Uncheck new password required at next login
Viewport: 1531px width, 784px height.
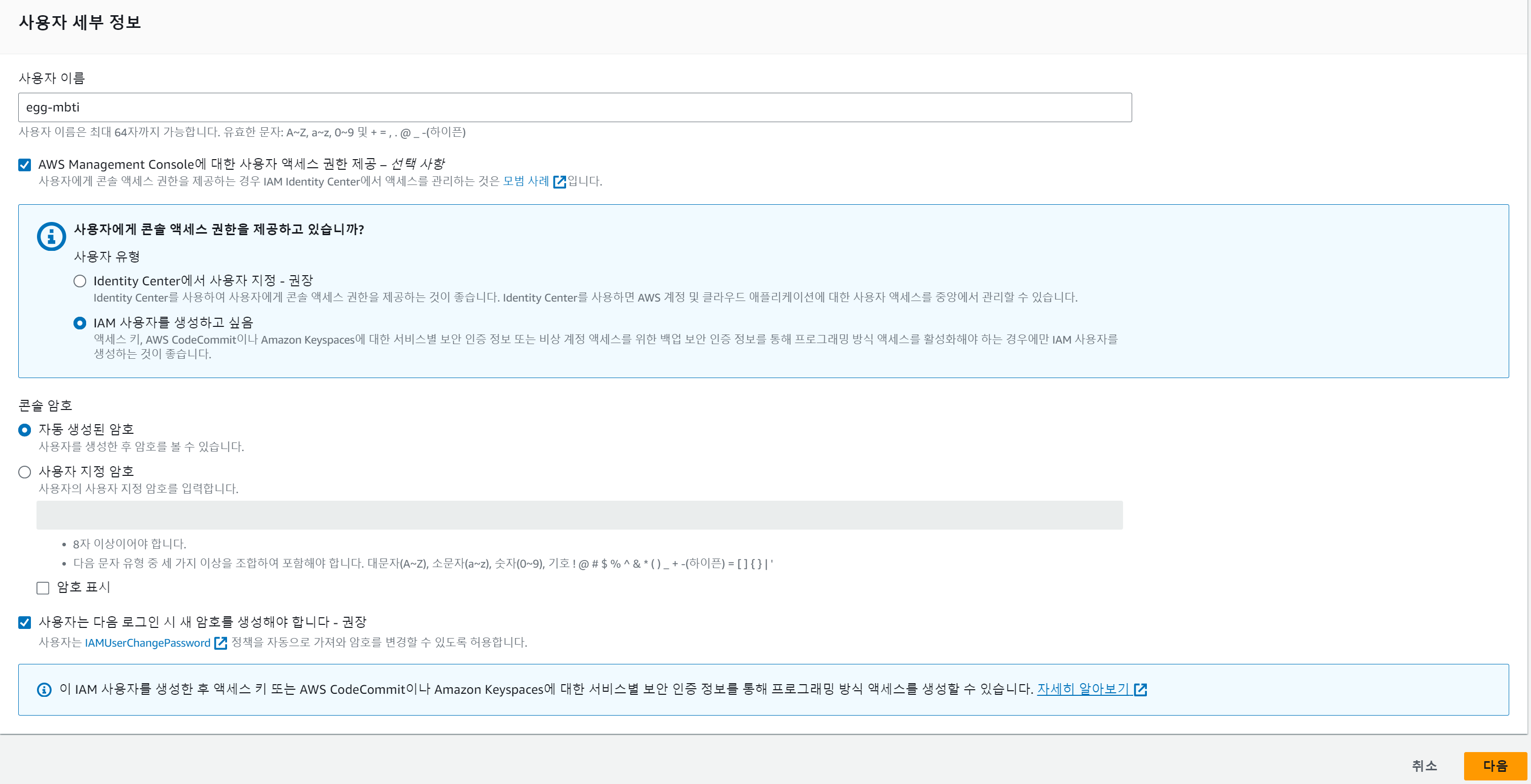tap(24, 622)
